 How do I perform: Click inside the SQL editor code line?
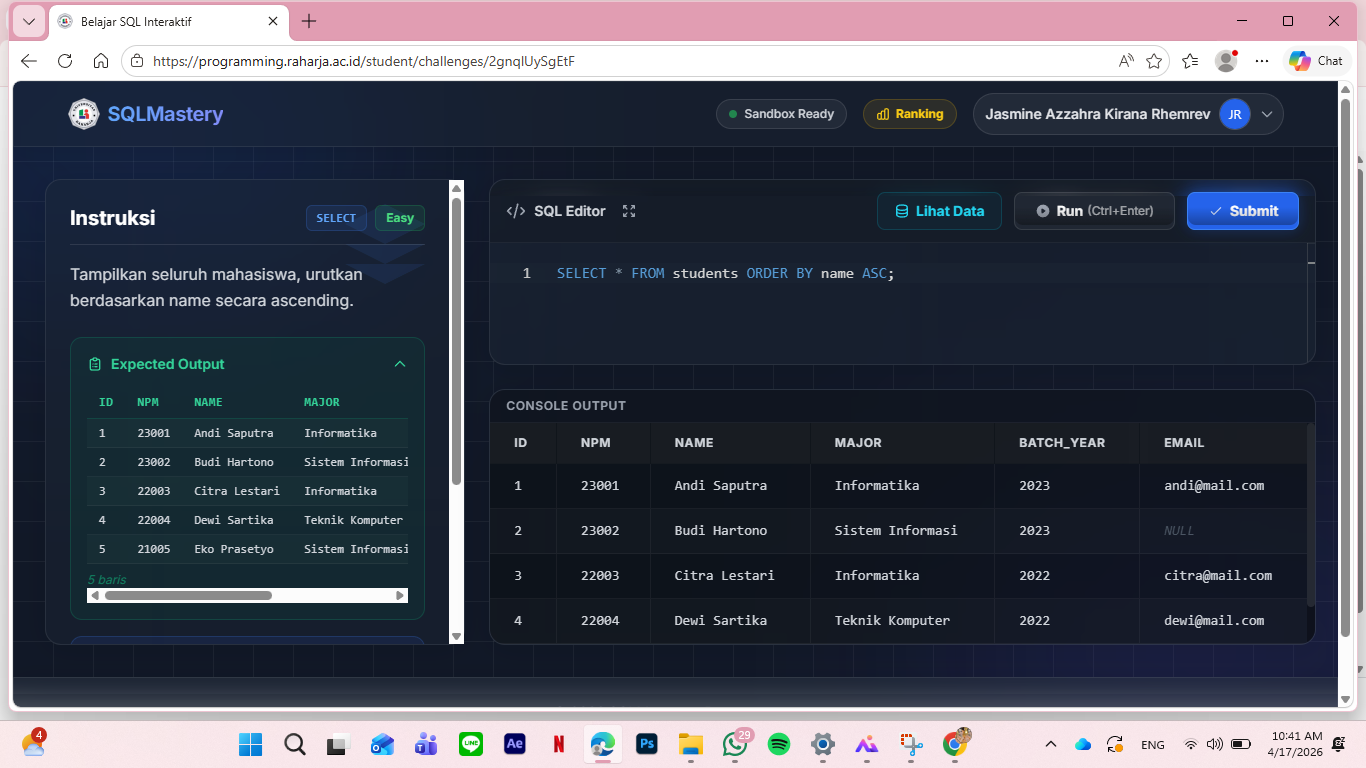coord(900,273)
